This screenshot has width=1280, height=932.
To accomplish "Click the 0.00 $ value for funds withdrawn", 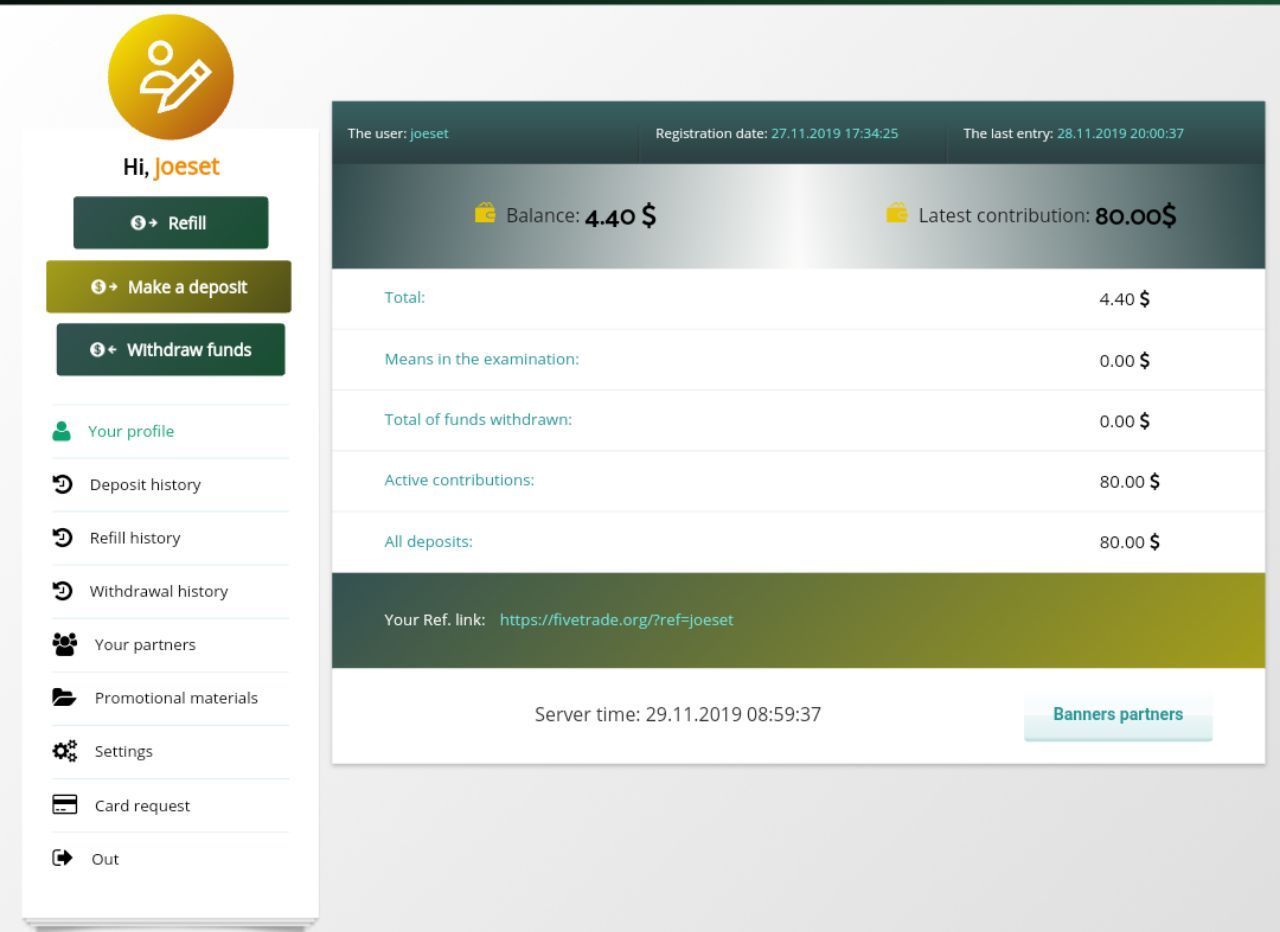I will [1124, 421].
